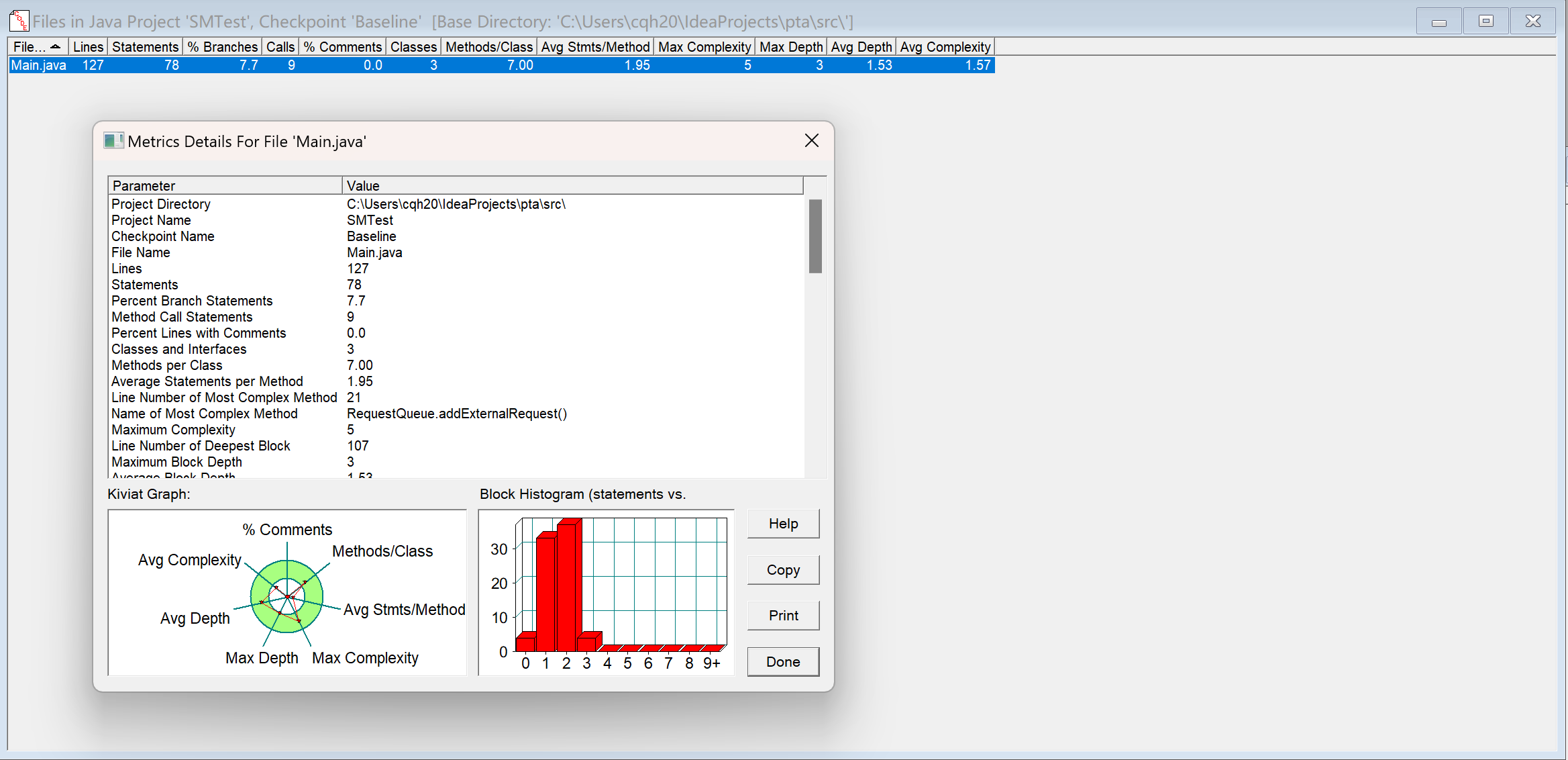Click the SourceMonitor app icon in title bar
Image resolution: width=1568 pixels, height=760 pixels.
coord(19,21)
